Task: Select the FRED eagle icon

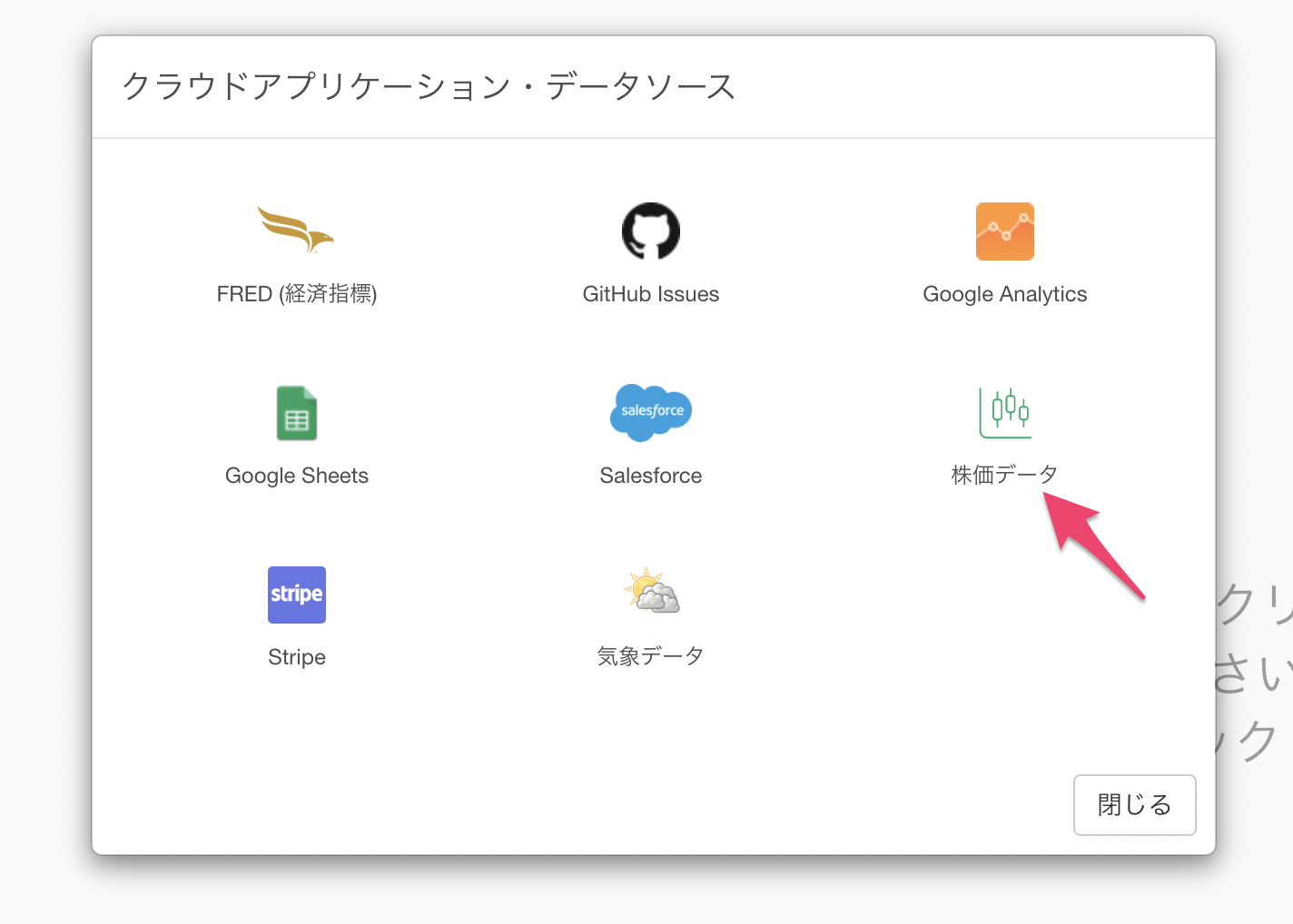Action: pos(296,230)
